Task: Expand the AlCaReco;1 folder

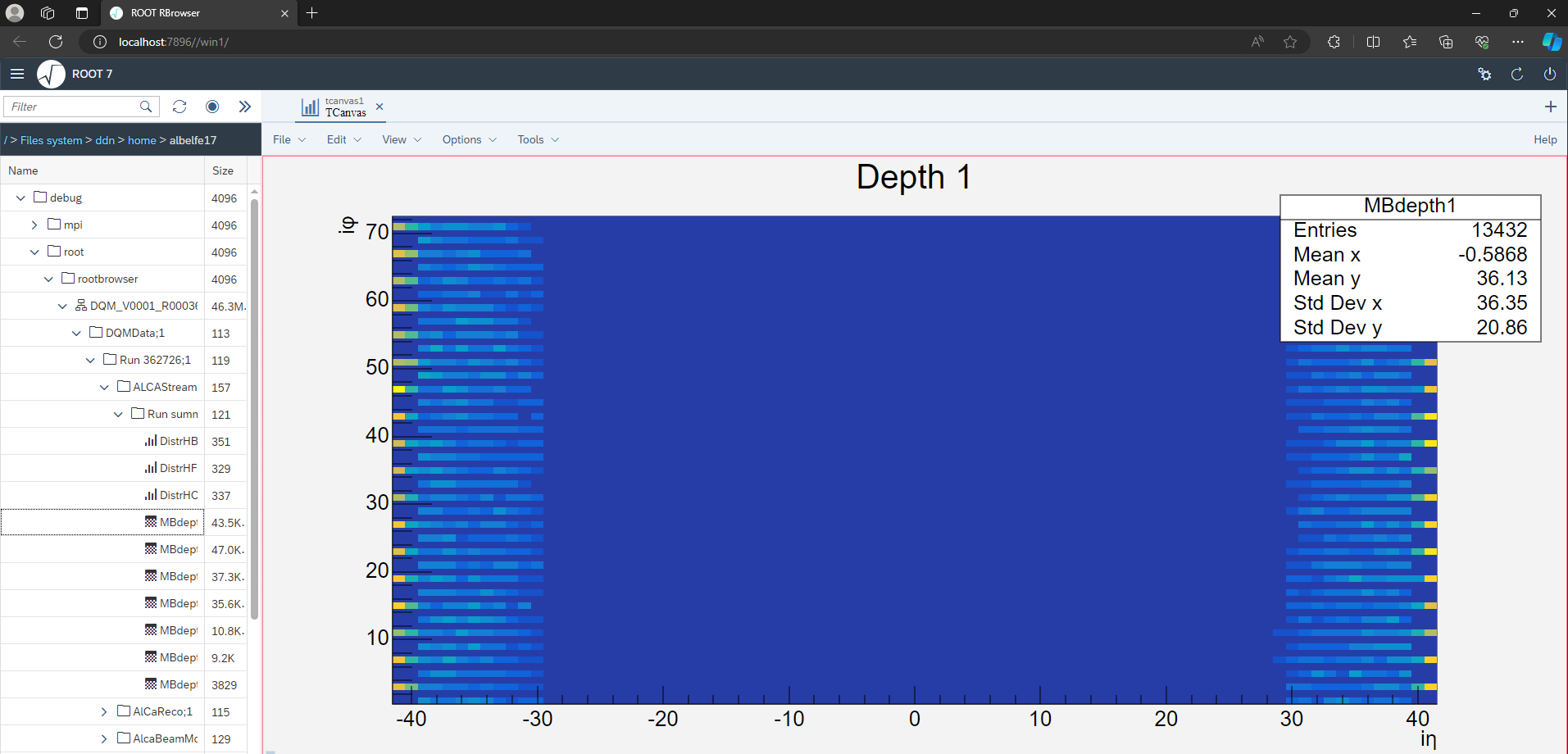Action: 104,712
